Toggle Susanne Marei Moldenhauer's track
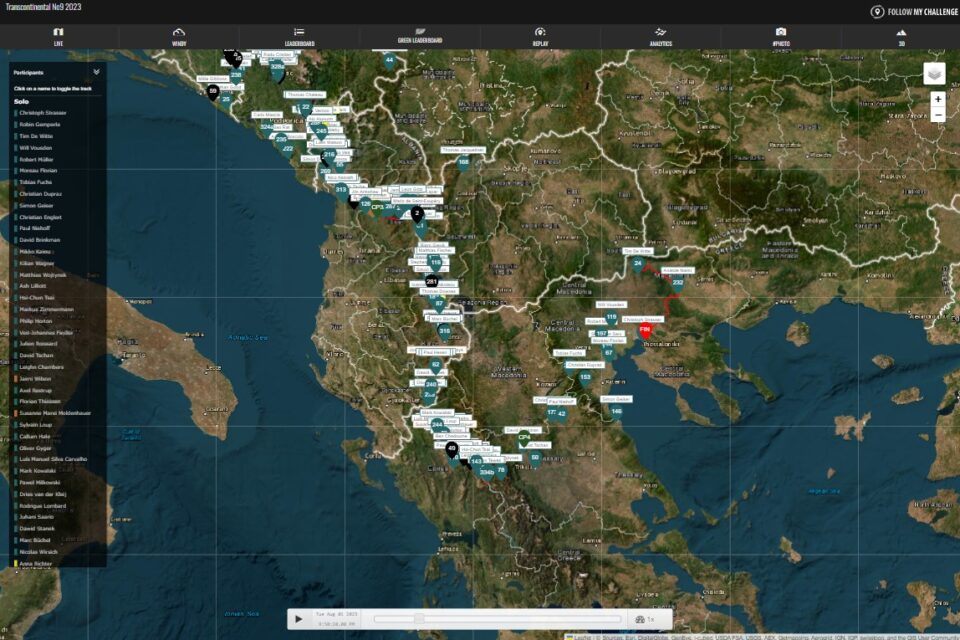The image size is (960, 640). click(x=54, y=413)
